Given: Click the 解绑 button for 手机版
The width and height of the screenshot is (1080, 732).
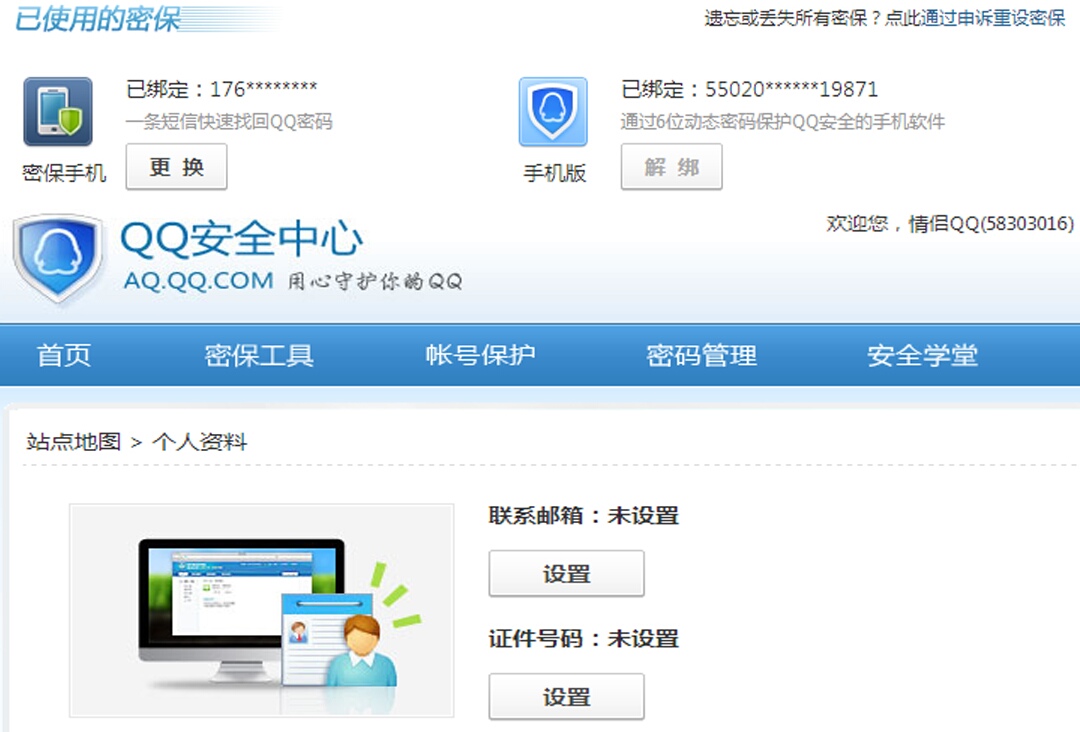Looking at the screenshot, I should 672,167.
